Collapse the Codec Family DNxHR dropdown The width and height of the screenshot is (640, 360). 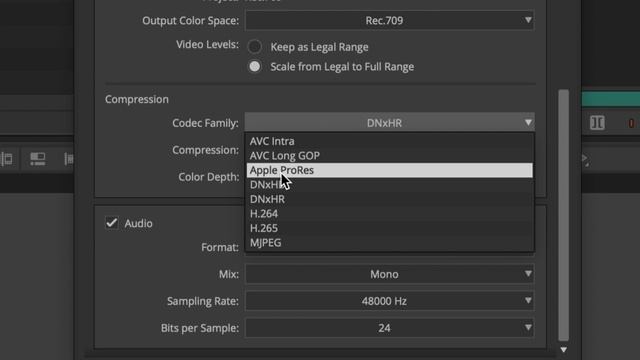(x=389, y=122)
